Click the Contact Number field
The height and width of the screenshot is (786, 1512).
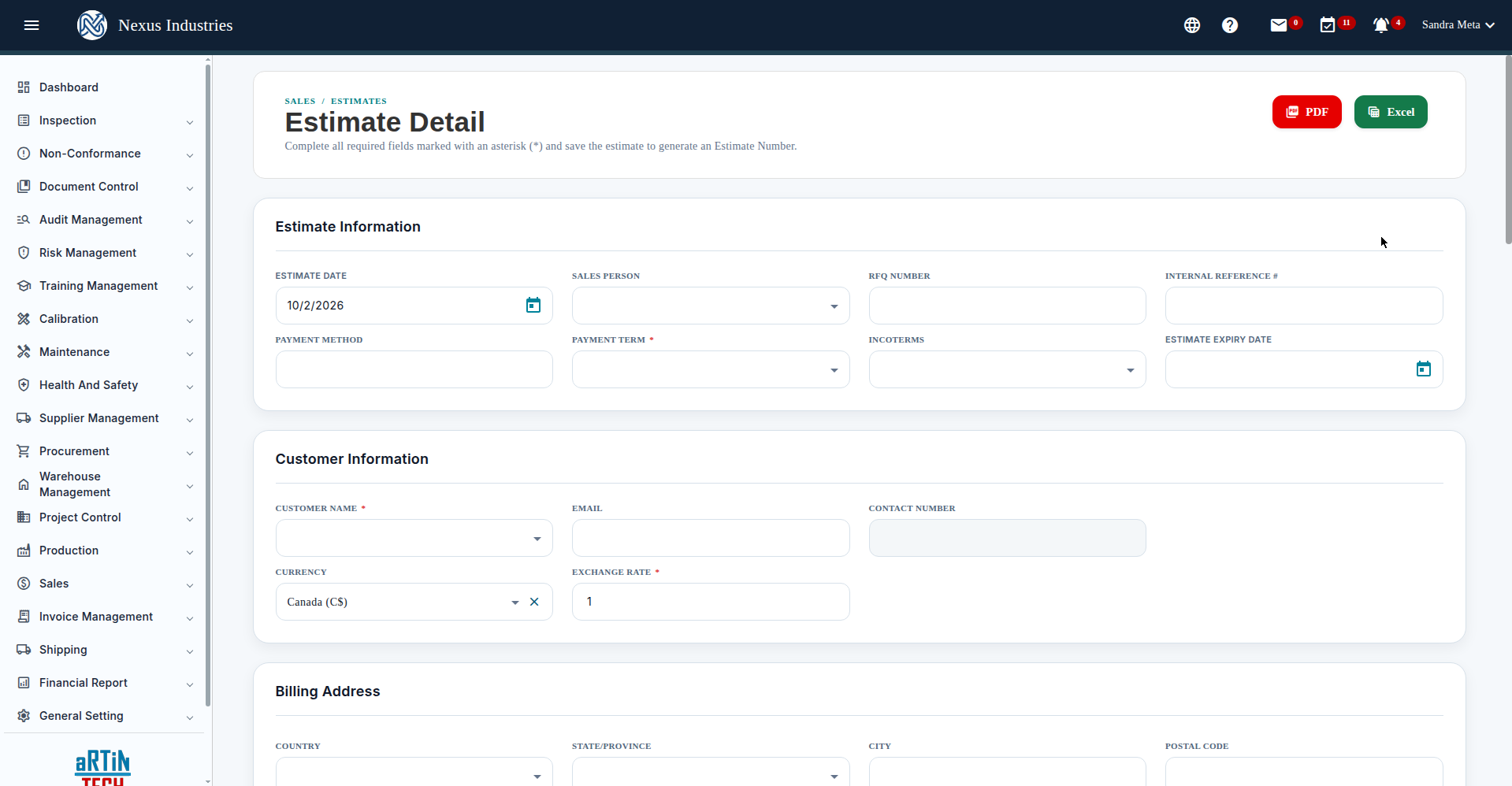[x=1007, y=538]
